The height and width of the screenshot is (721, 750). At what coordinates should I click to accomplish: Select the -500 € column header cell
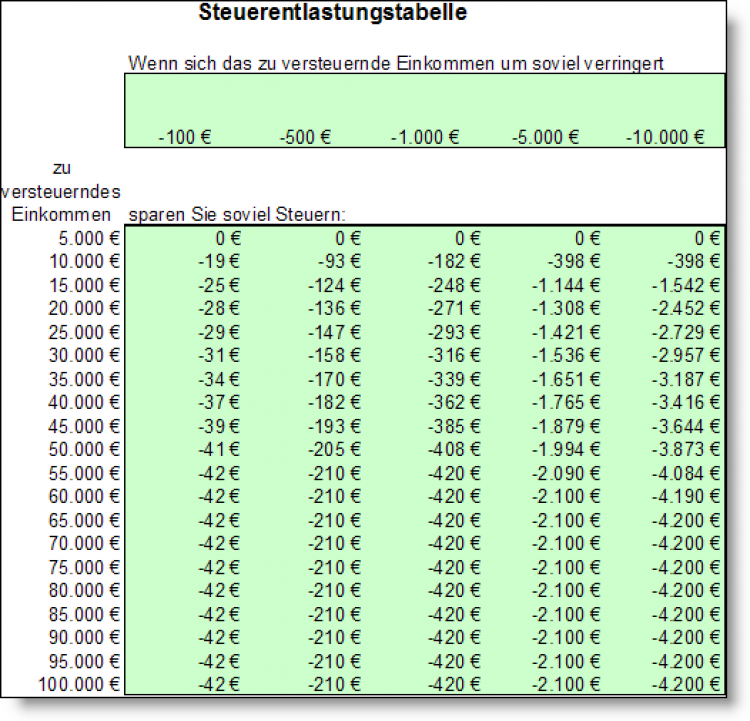(x=305, y=137)
